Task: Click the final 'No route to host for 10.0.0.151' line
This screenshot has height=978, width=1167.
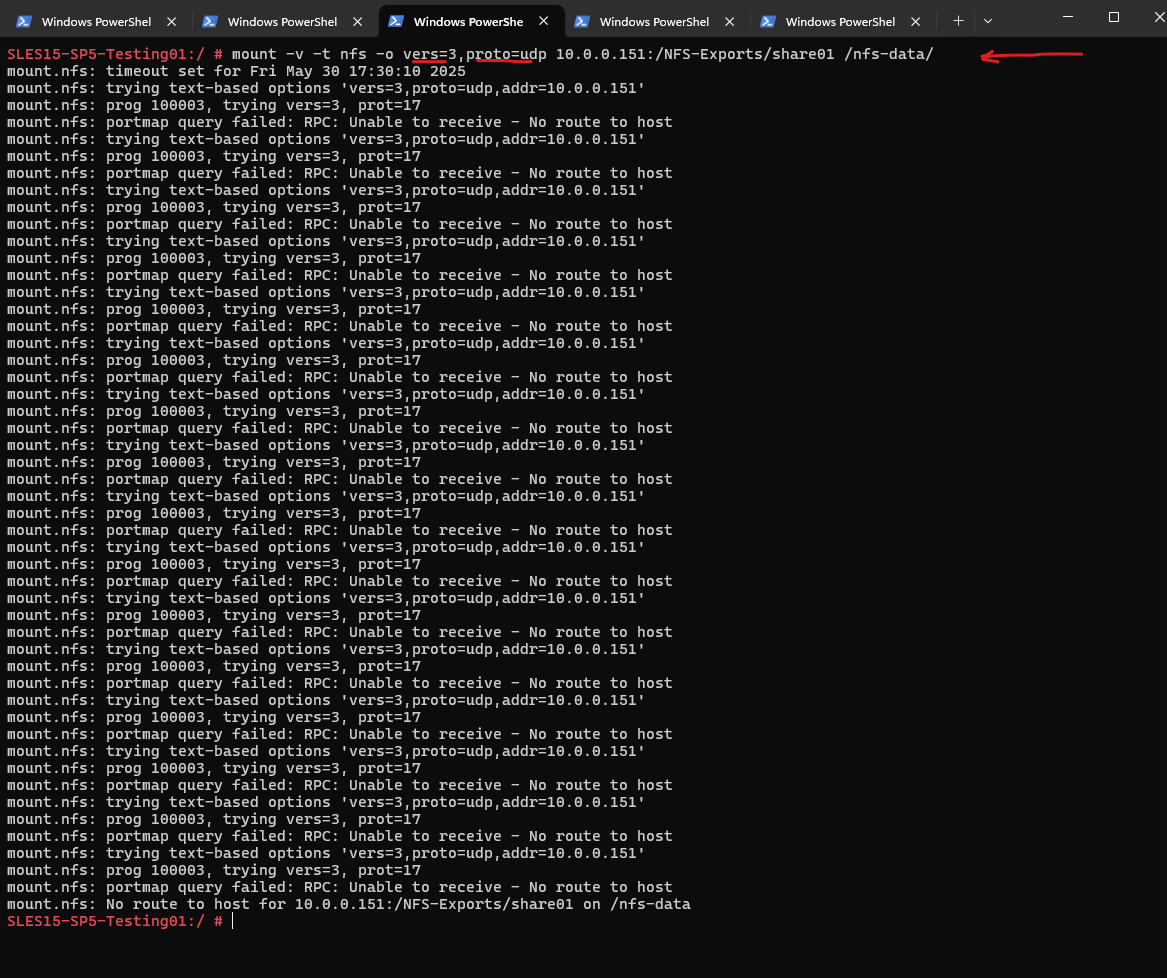Action: [x=348, y=904]
